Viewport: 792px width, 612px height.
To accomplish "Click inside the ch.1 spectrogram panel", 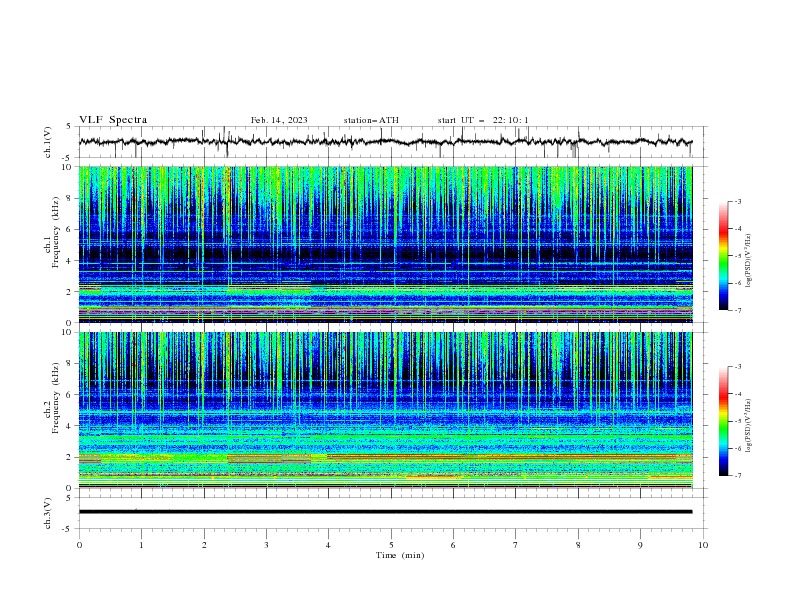I will (386, 244).
